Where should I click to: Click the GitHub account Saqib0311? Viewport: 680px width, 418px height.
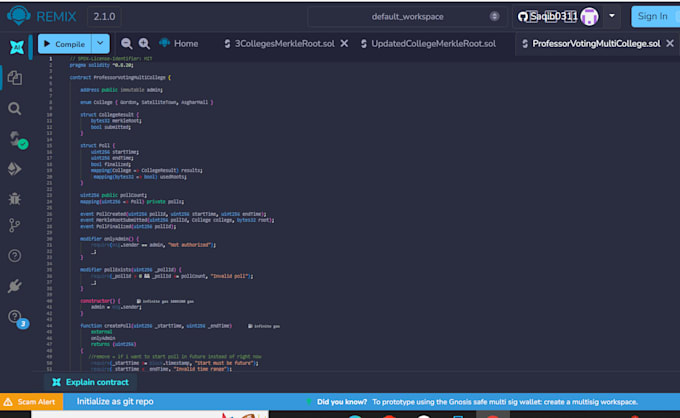click(x=549, y=16)
